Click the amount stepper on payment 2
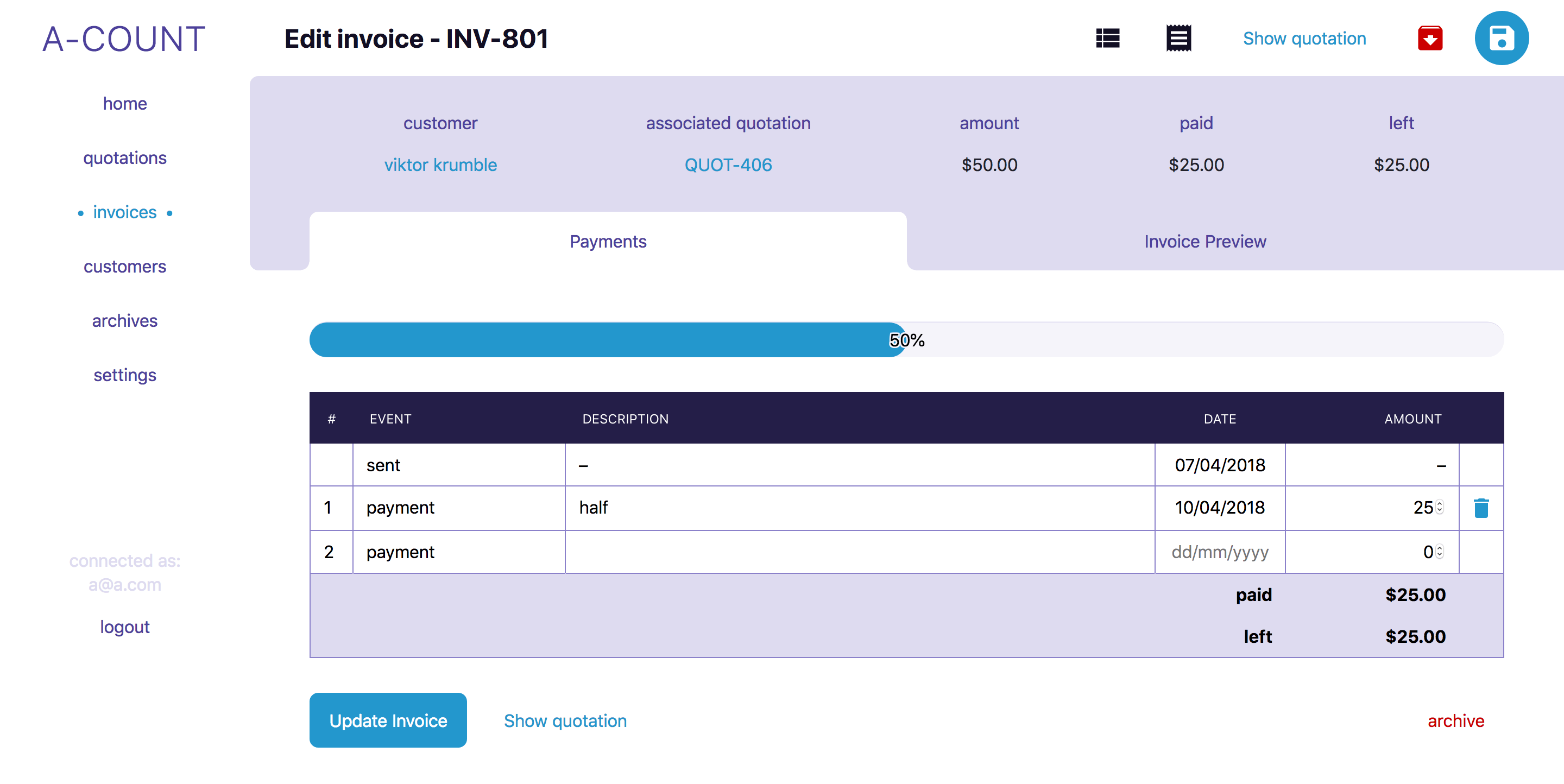1564x784 pixels. coord(1440,552)
